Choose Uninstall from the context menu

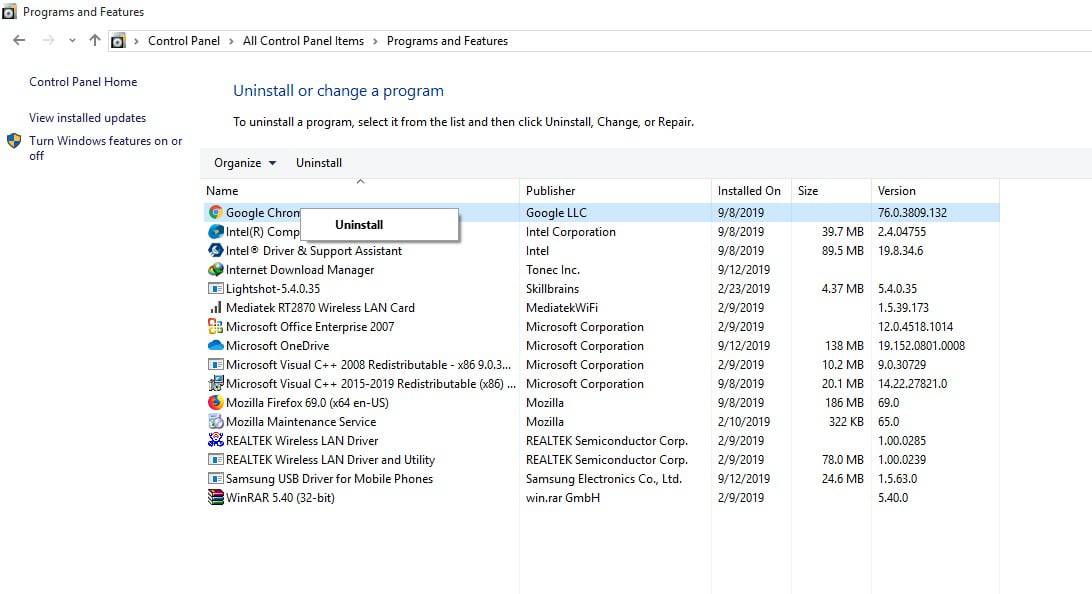pos(359,225)
